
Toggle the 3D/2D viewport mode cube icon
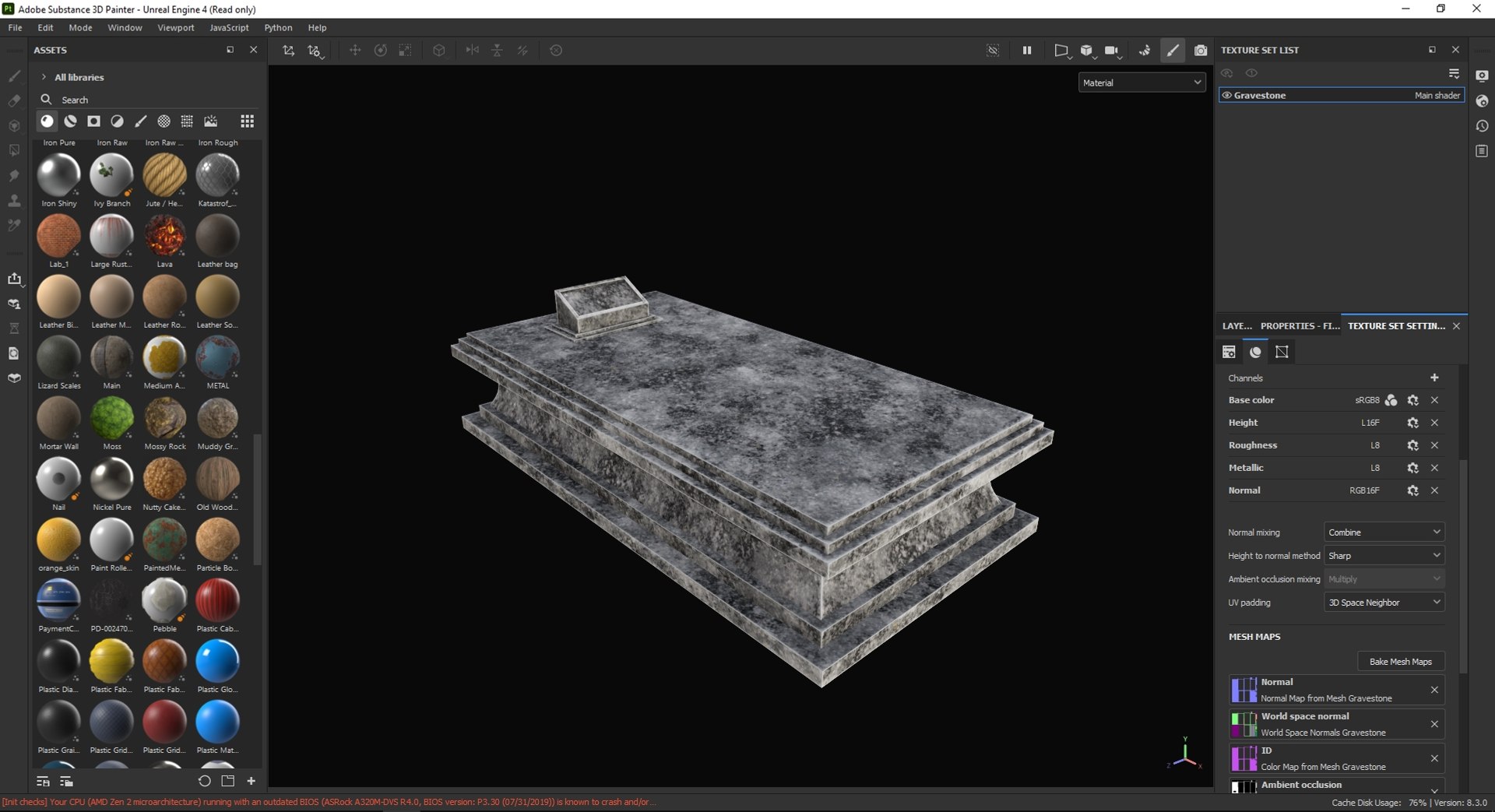click(1087, 51)
